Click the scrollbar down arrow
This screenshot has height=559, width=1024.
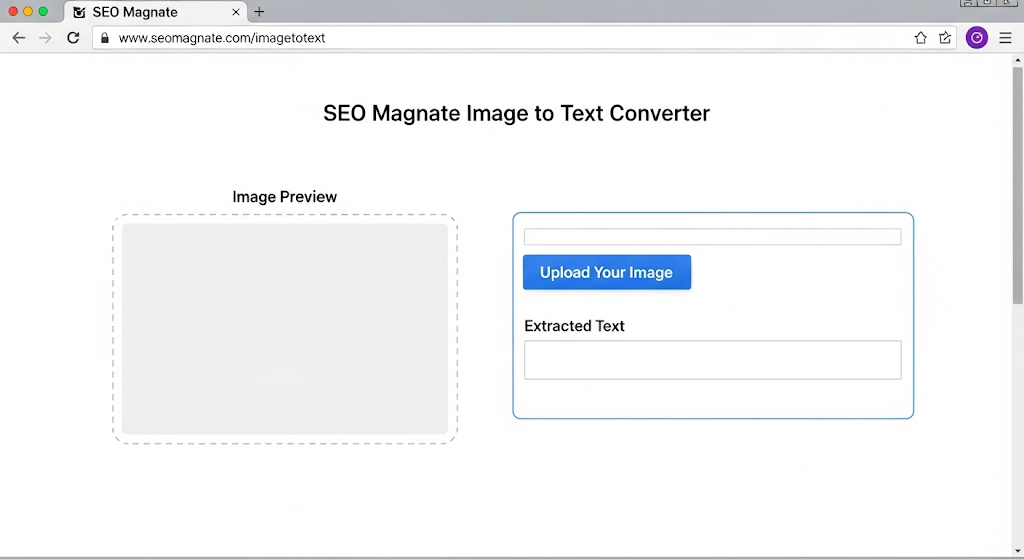coord(1017,551)
